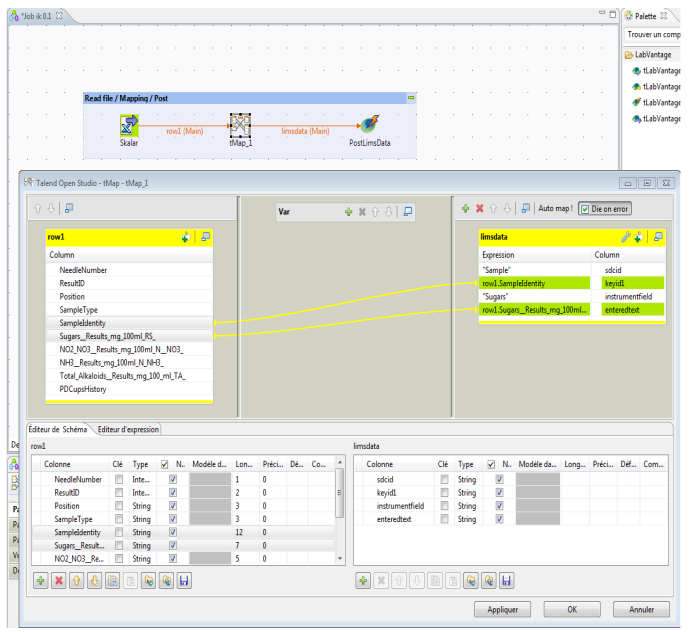This screenshot has height=632, width=690.
Task: Select the PDCupsHistory input column
Action: coord(129,389)
